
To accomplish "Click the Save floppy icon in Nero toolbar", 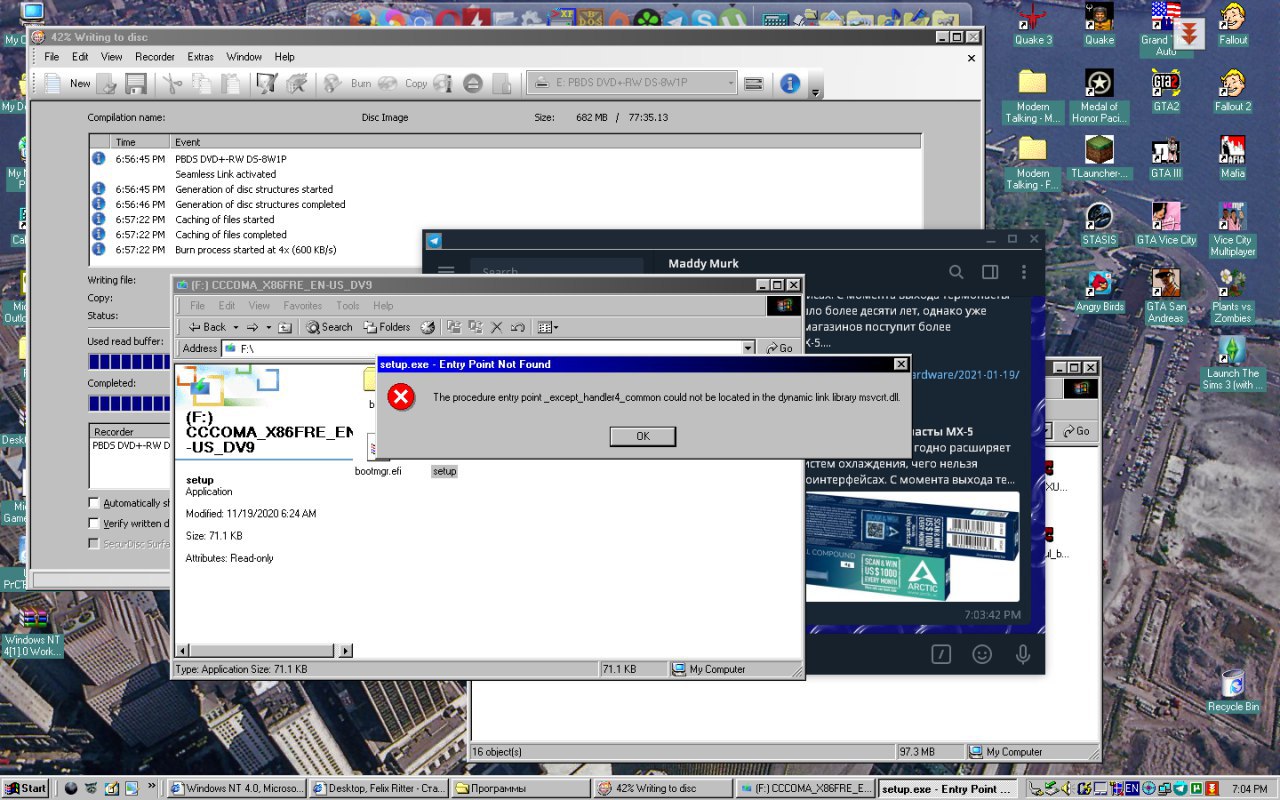I will 136,84.
